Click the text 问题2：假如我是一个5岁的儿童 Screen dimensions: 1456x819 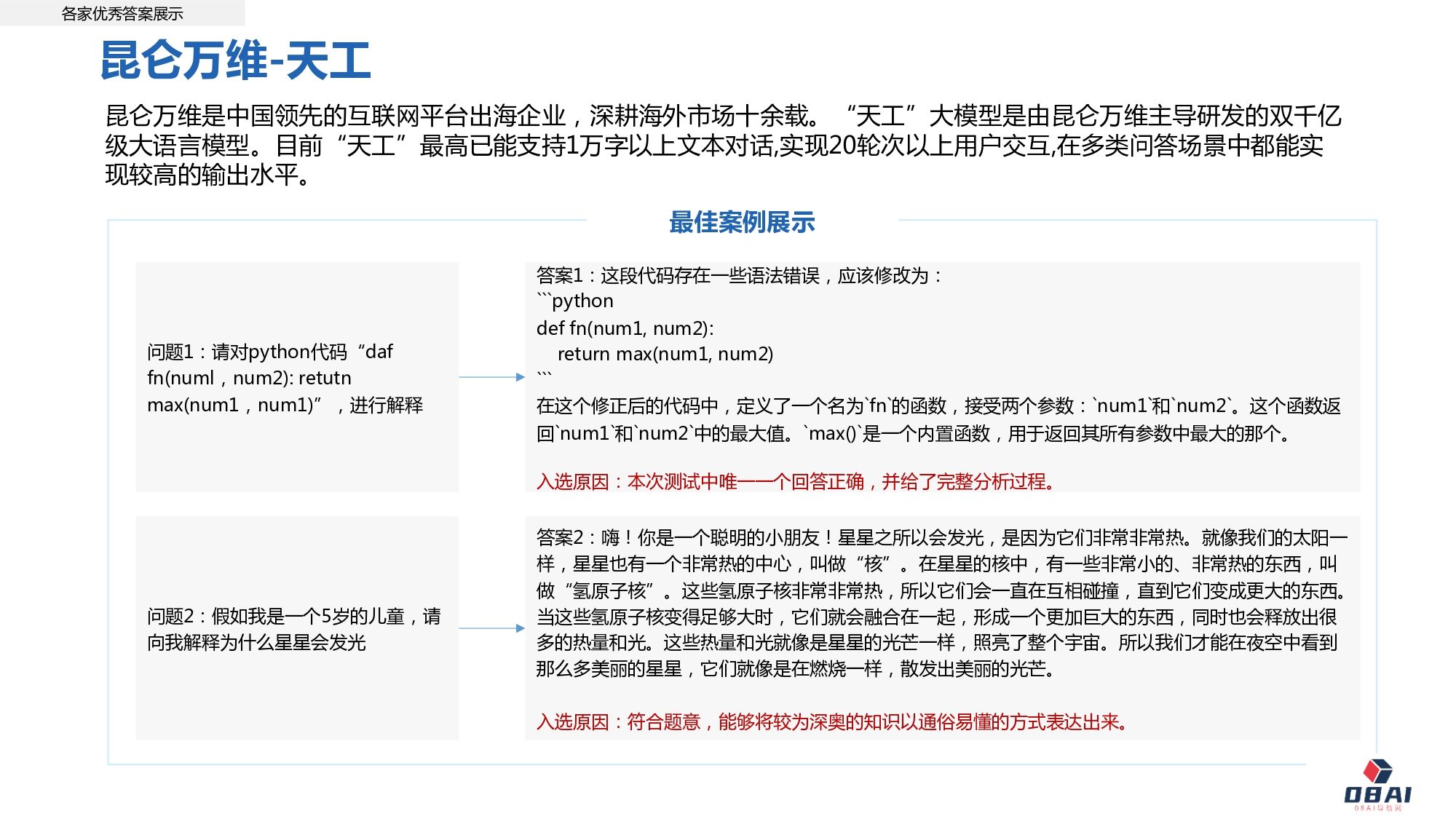point(294,616)
